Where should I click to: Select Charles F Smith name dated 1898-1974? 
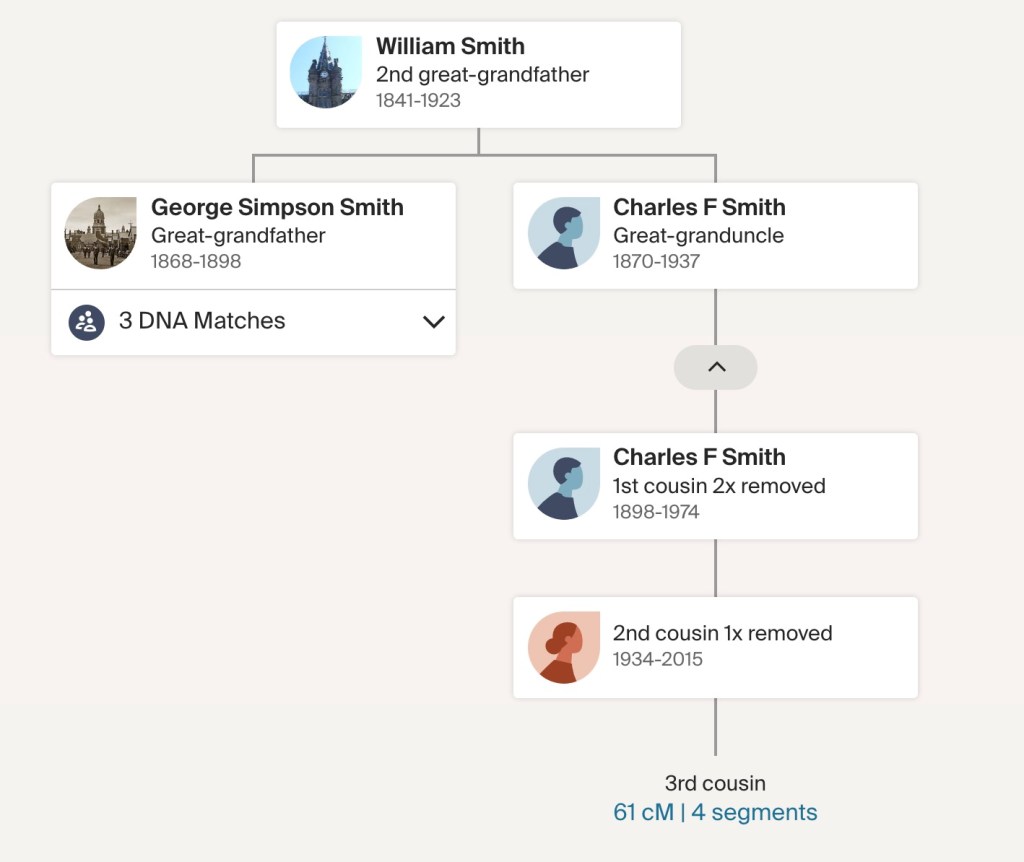(699, 457)
